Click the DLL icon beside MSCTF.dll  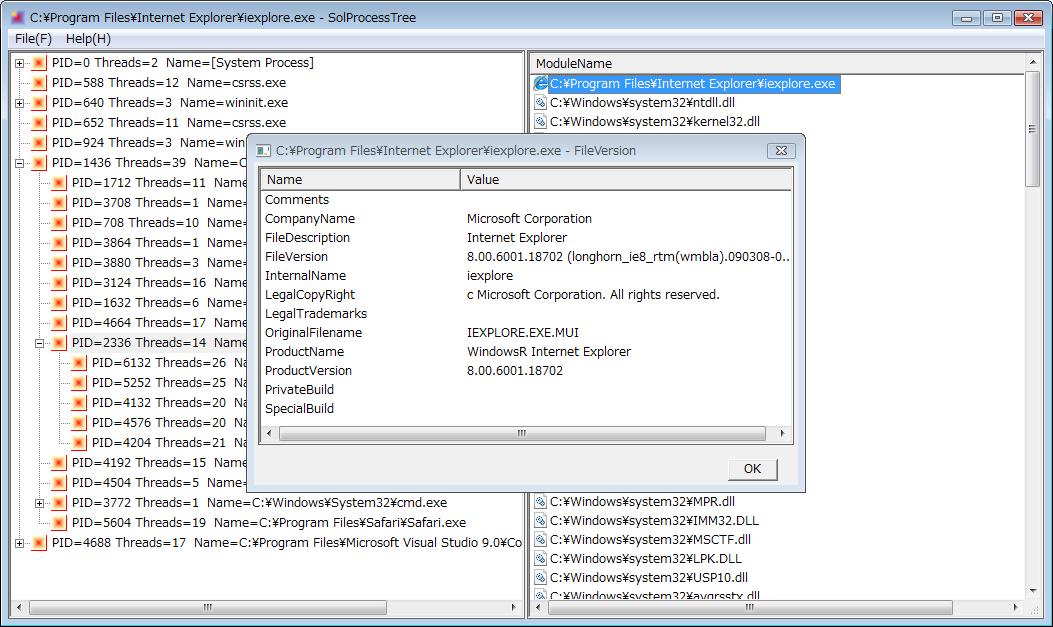541,539
